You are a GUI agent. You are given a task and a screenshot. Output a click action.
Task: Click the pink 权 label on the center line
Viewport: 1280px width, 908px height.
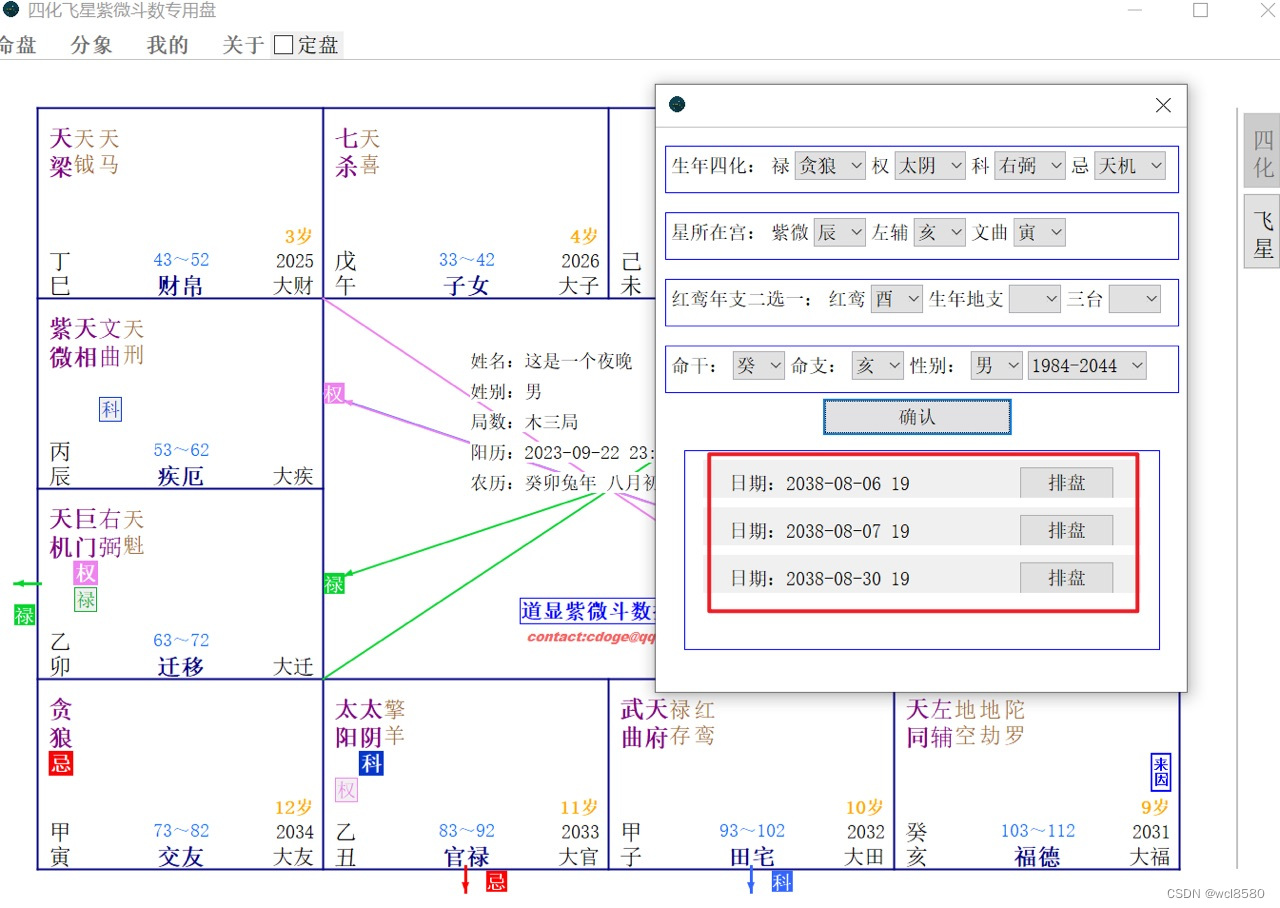(x=334, y=394)
